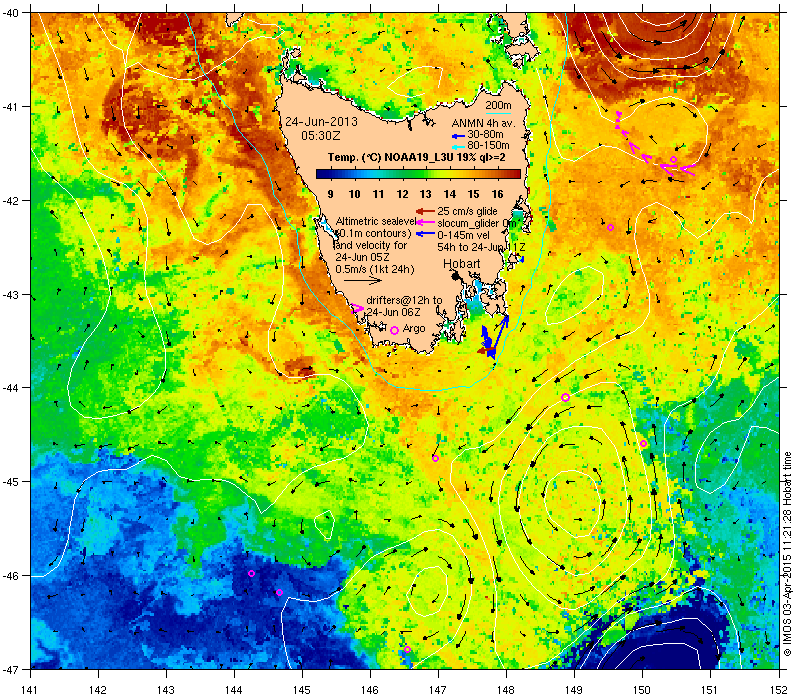Click the 24-Jun 05Z text

[x=362, y=257]
